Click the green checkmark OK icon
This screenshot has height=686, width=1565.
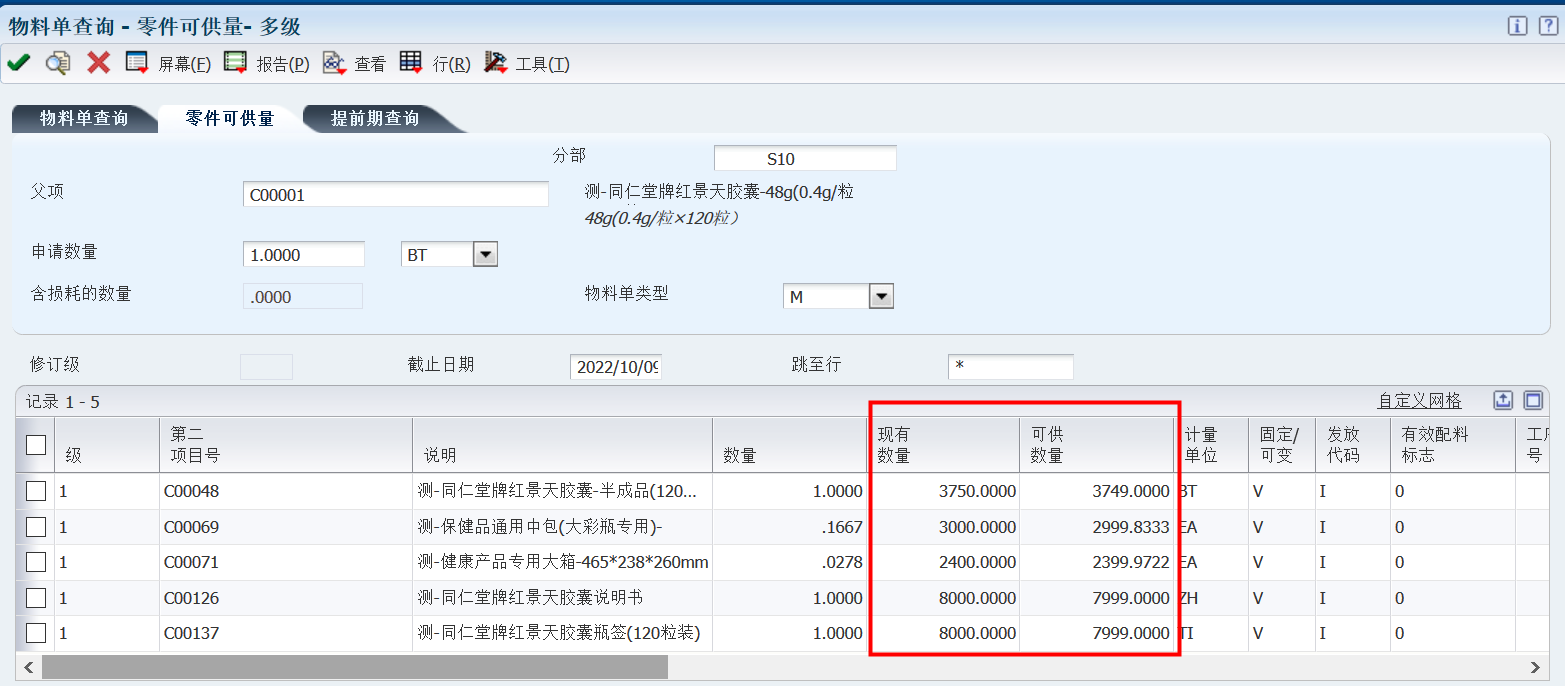(18, 63)
